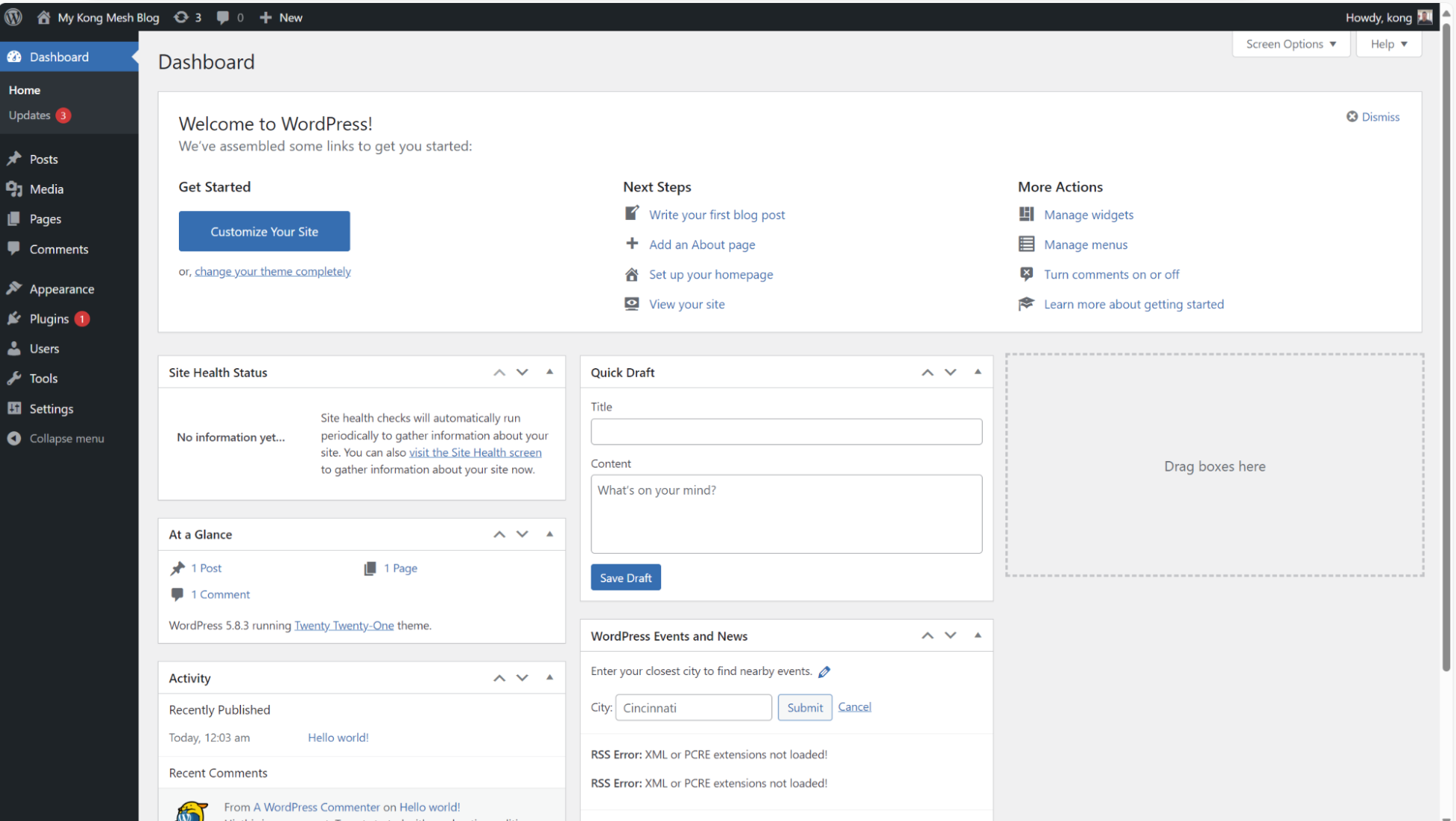Open the Plugins menu
The height and width of the screenshot is (821, 1456).
click(49, 319)
